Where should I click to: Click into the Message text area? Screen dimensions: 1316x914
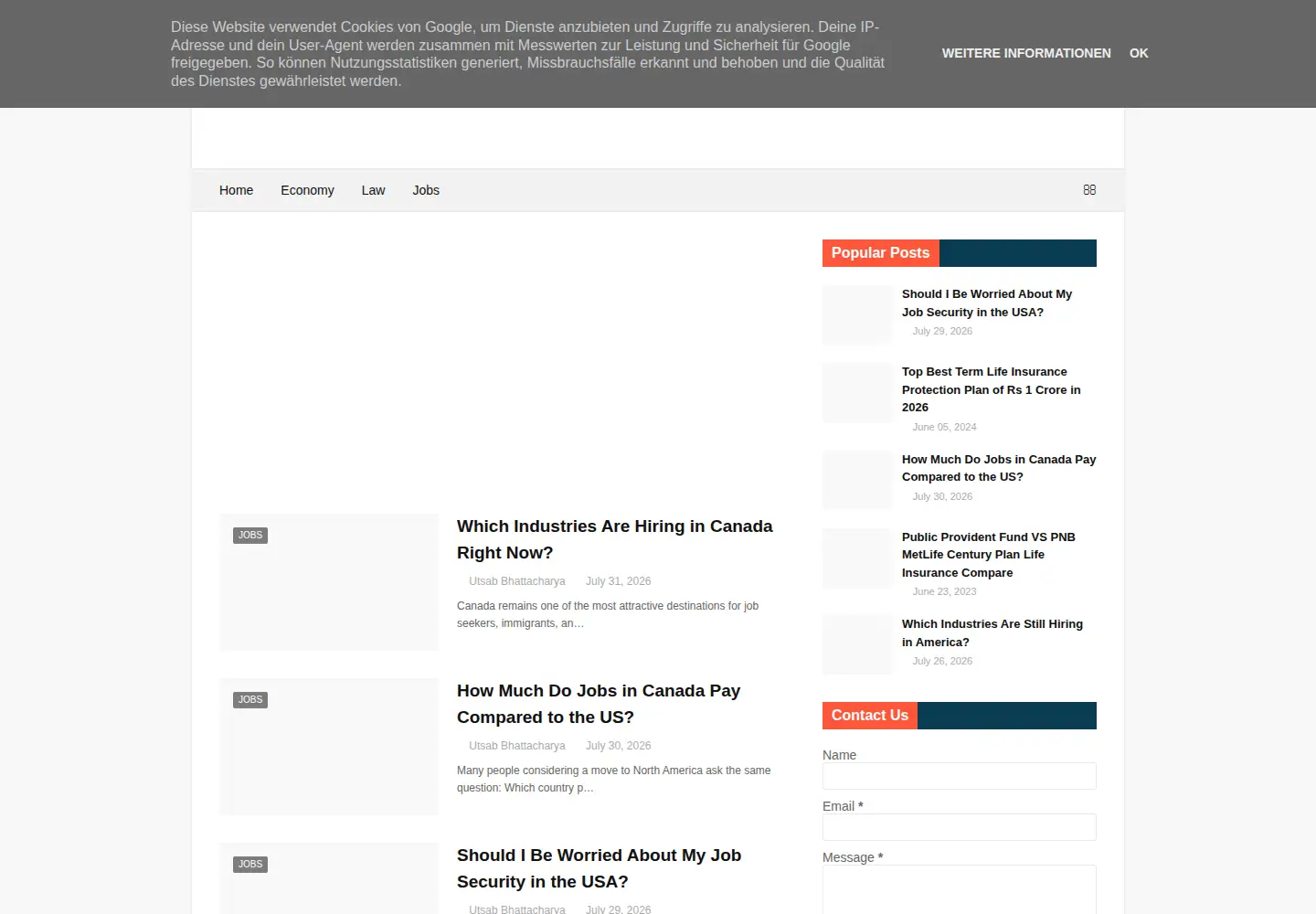tap(960, 889)
